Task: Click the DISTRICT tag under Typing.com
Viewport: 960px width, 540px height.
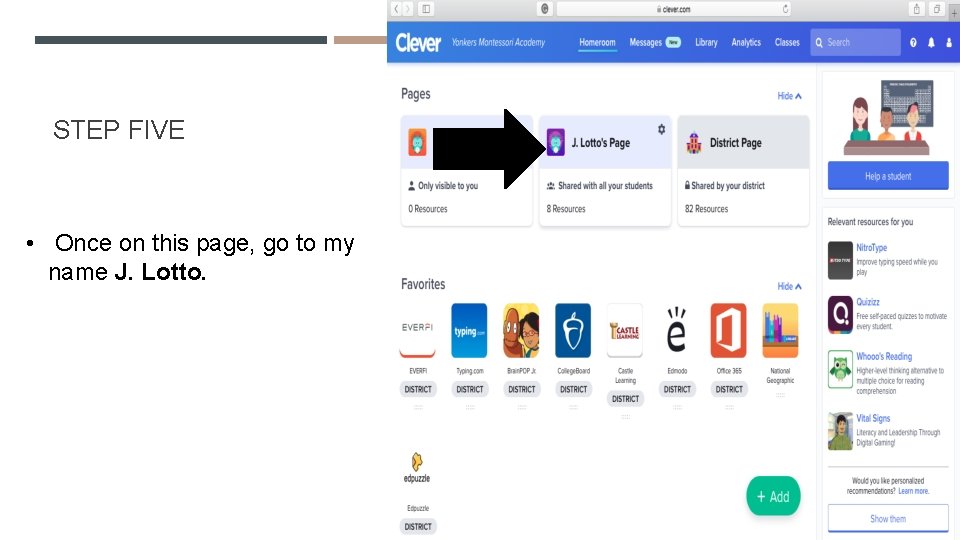Action: 470,389
